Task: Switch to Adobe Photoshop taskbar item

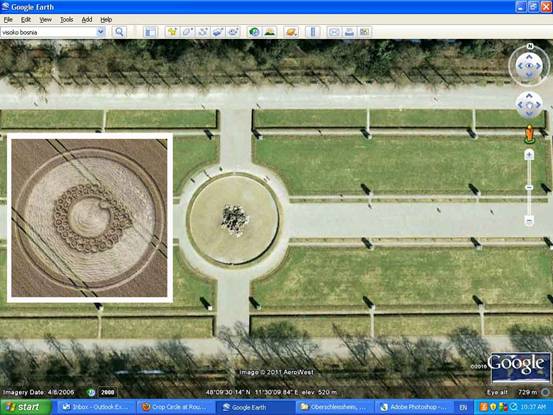Action: pyautogui.click(x=414, y=407)
